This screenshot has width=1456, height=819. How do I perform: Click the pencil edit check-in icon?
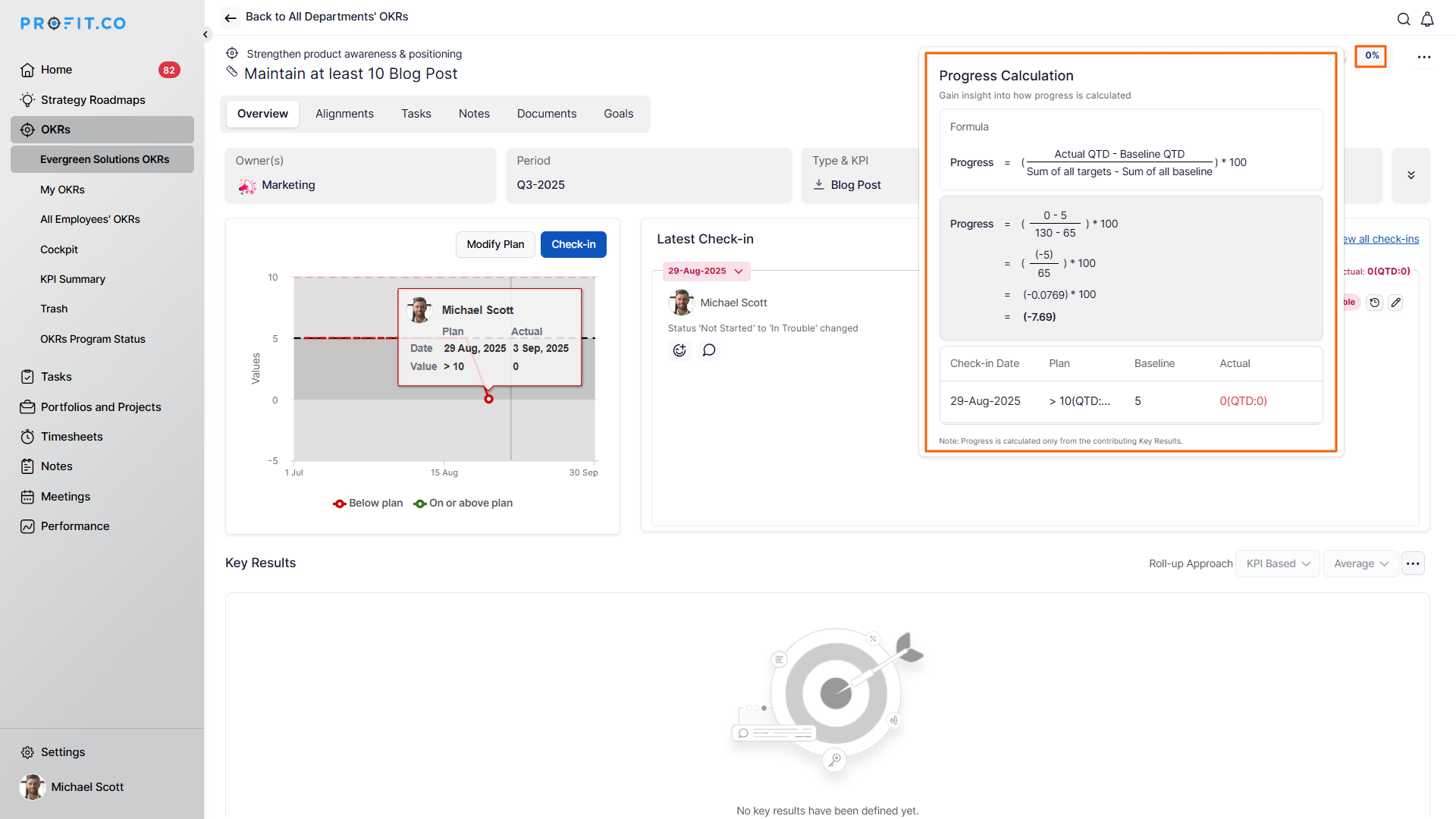1396,303
